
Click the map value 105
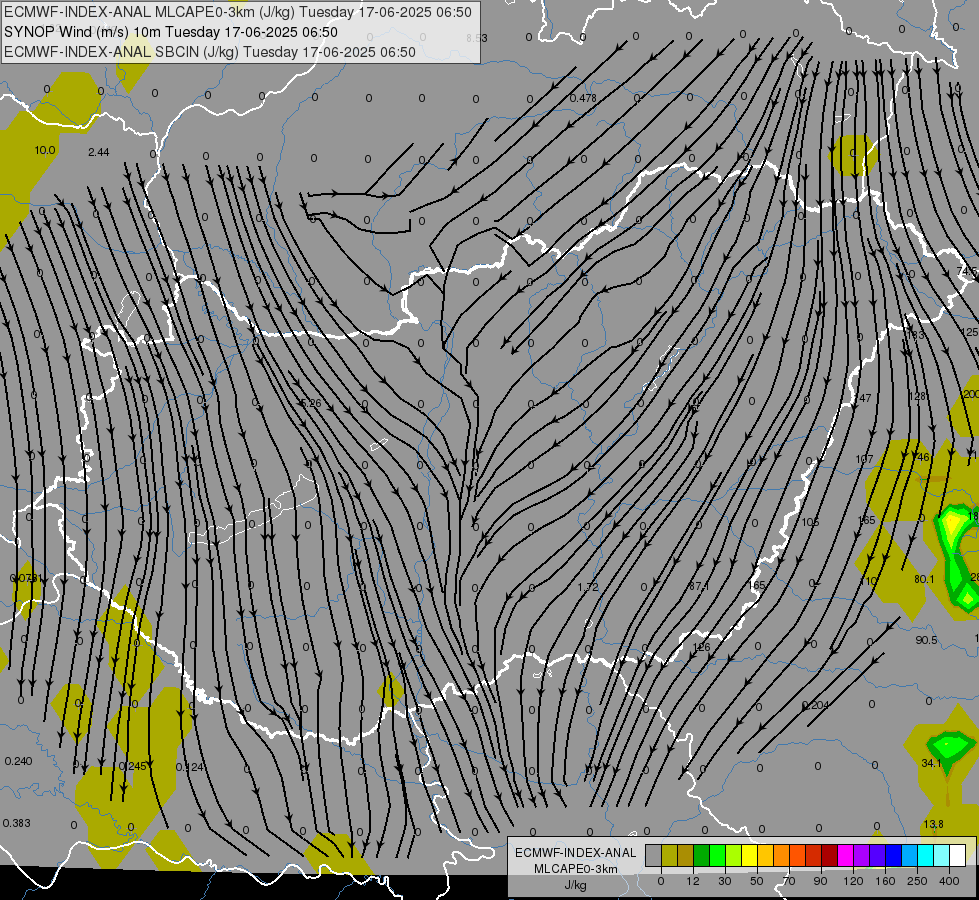coord(810,522)
